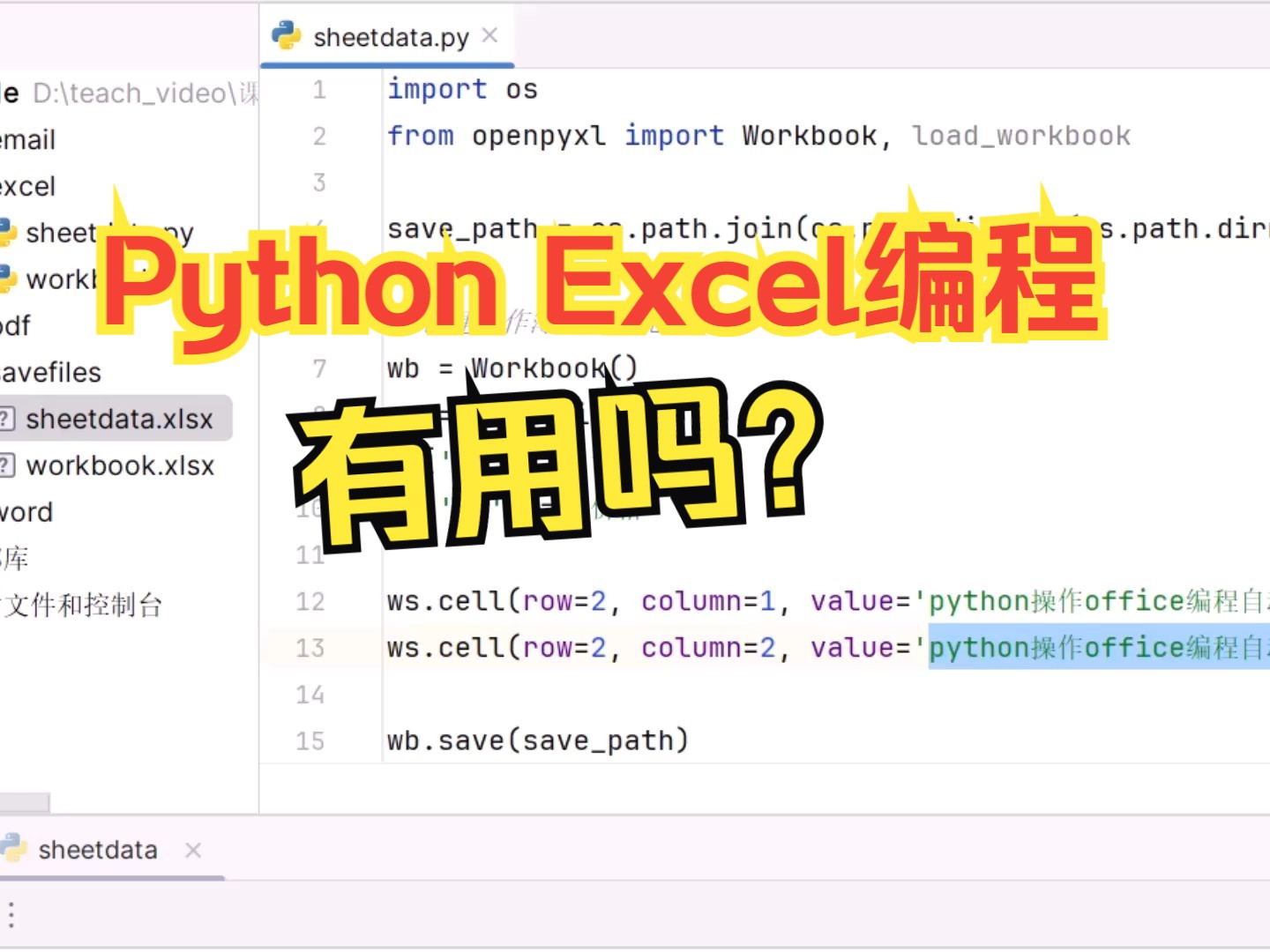Click the project tree horizontal scrollbar

click(x=25, y=802)
